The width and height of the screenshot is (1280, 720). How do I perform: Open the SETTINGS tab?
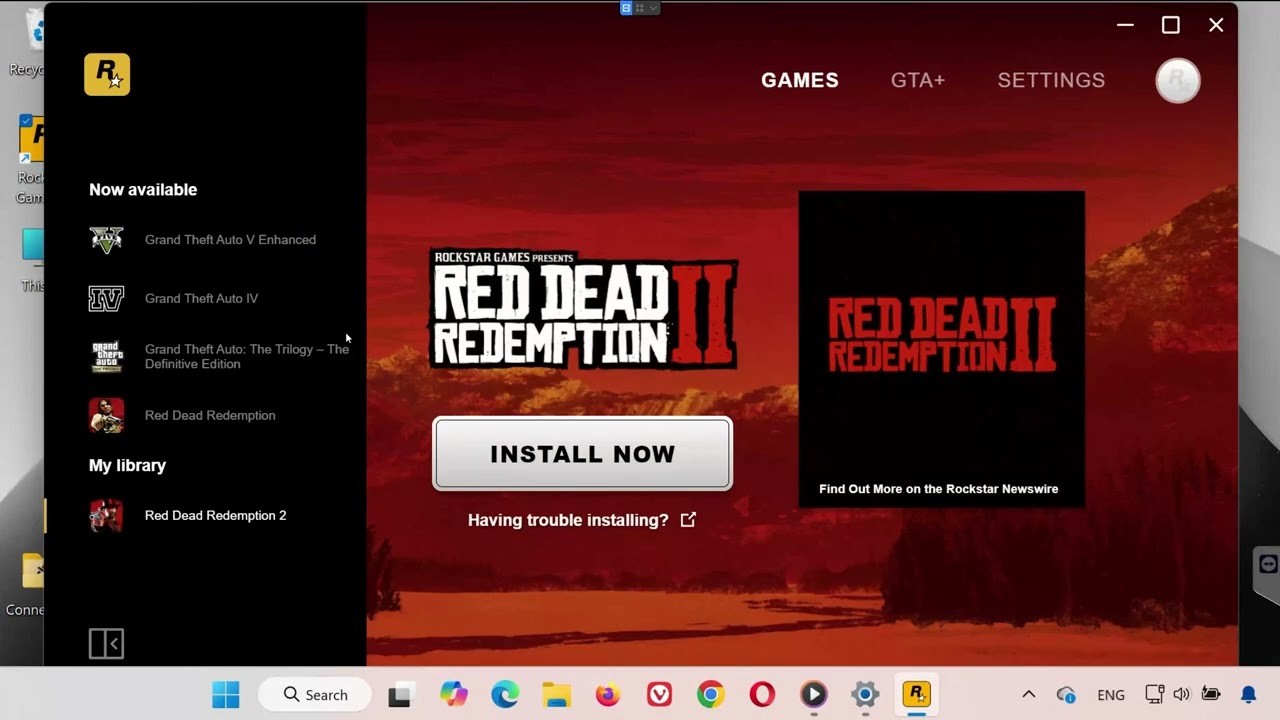click(x=1051, y=80)
